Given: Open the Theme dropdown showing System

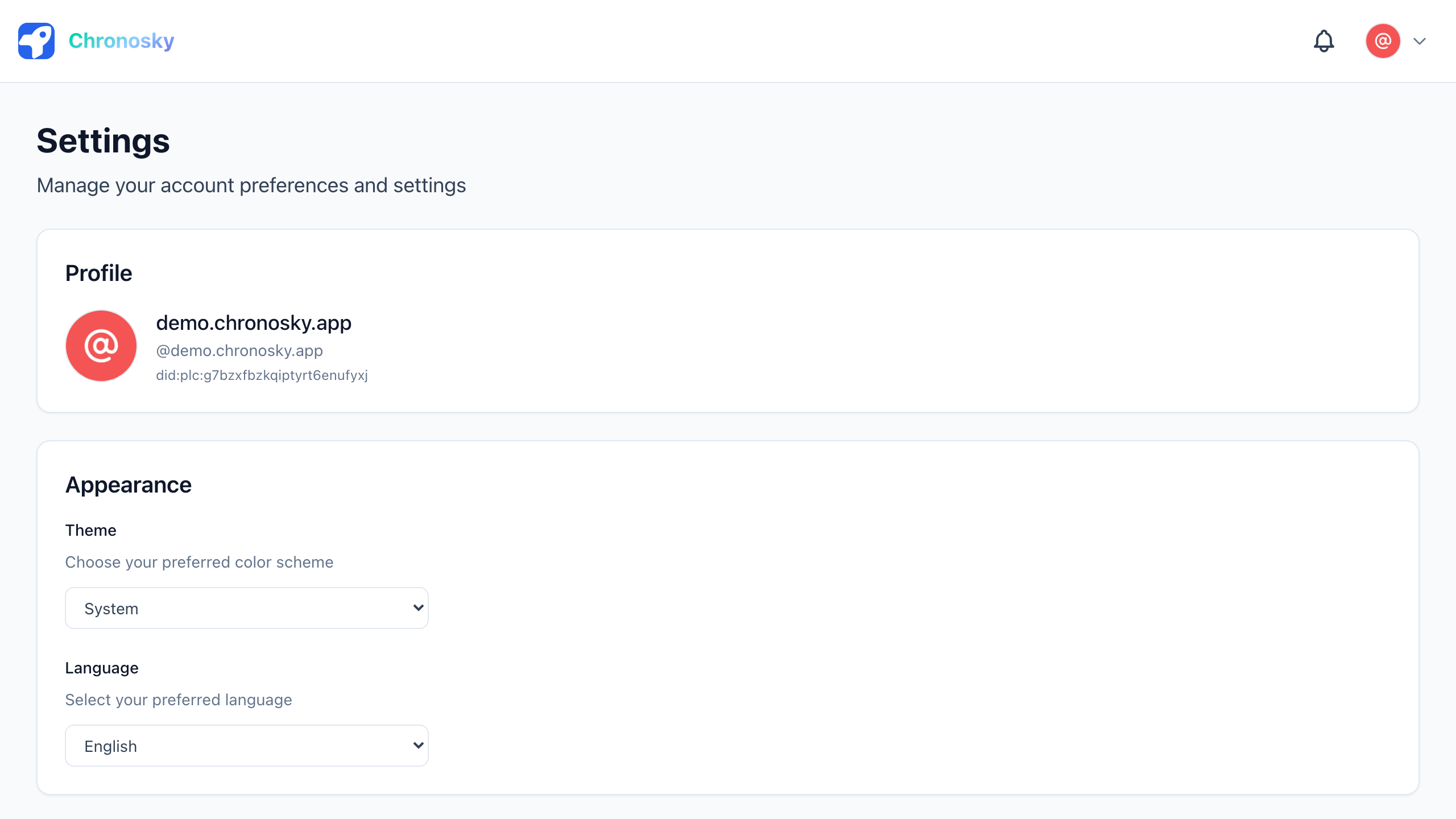Looking at the screenshot, I should click(x=247, y=608).
